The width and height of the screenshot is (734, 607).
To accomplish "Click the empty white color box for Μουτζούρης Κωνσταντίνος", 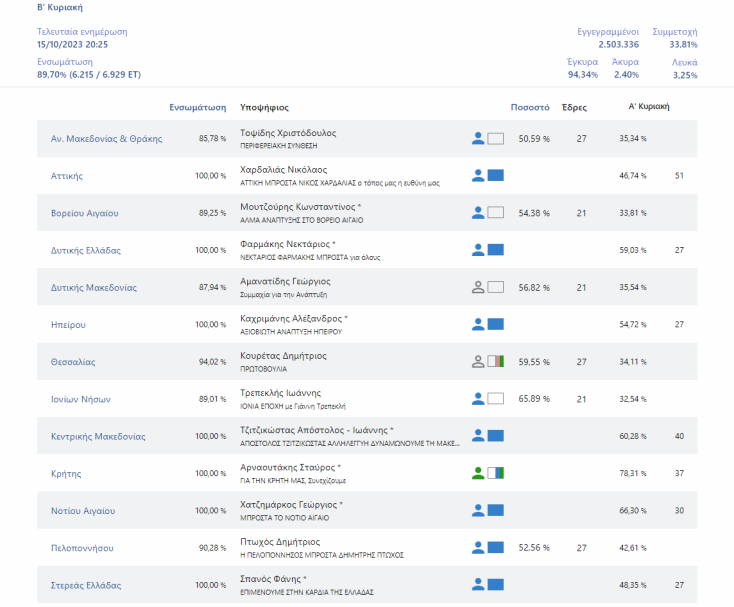I will (x=495, y=213).
